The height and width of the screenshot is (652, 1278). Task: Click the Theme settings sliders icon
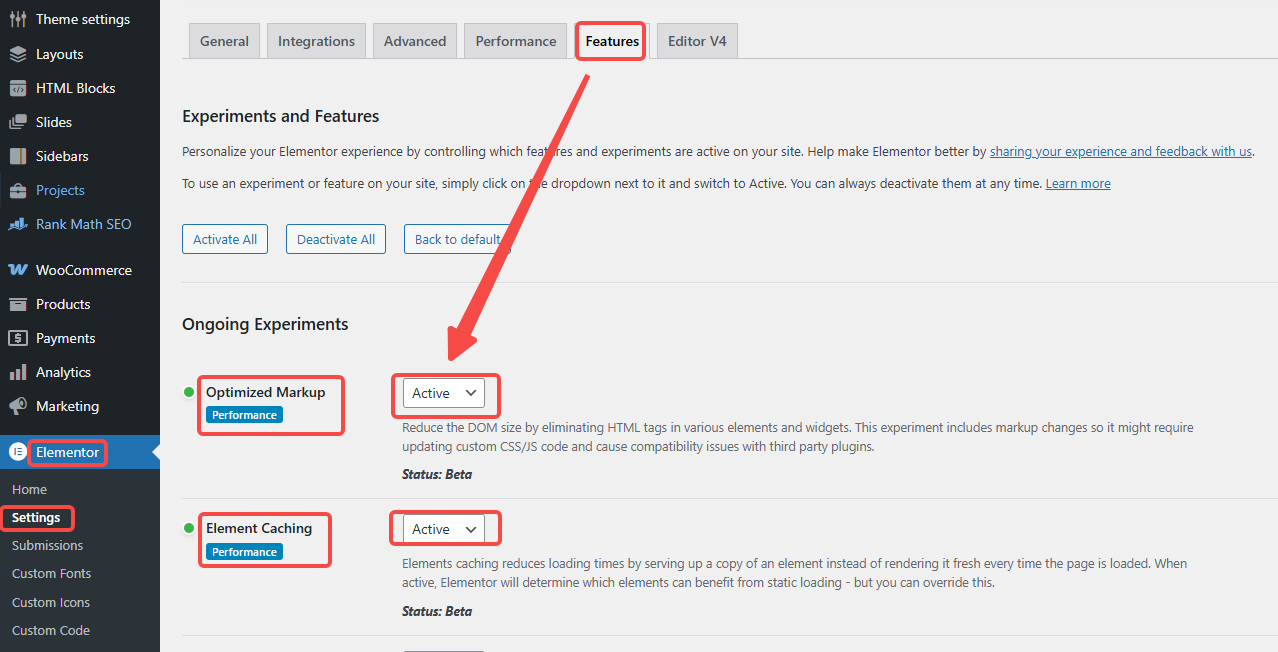click(18, 20)
